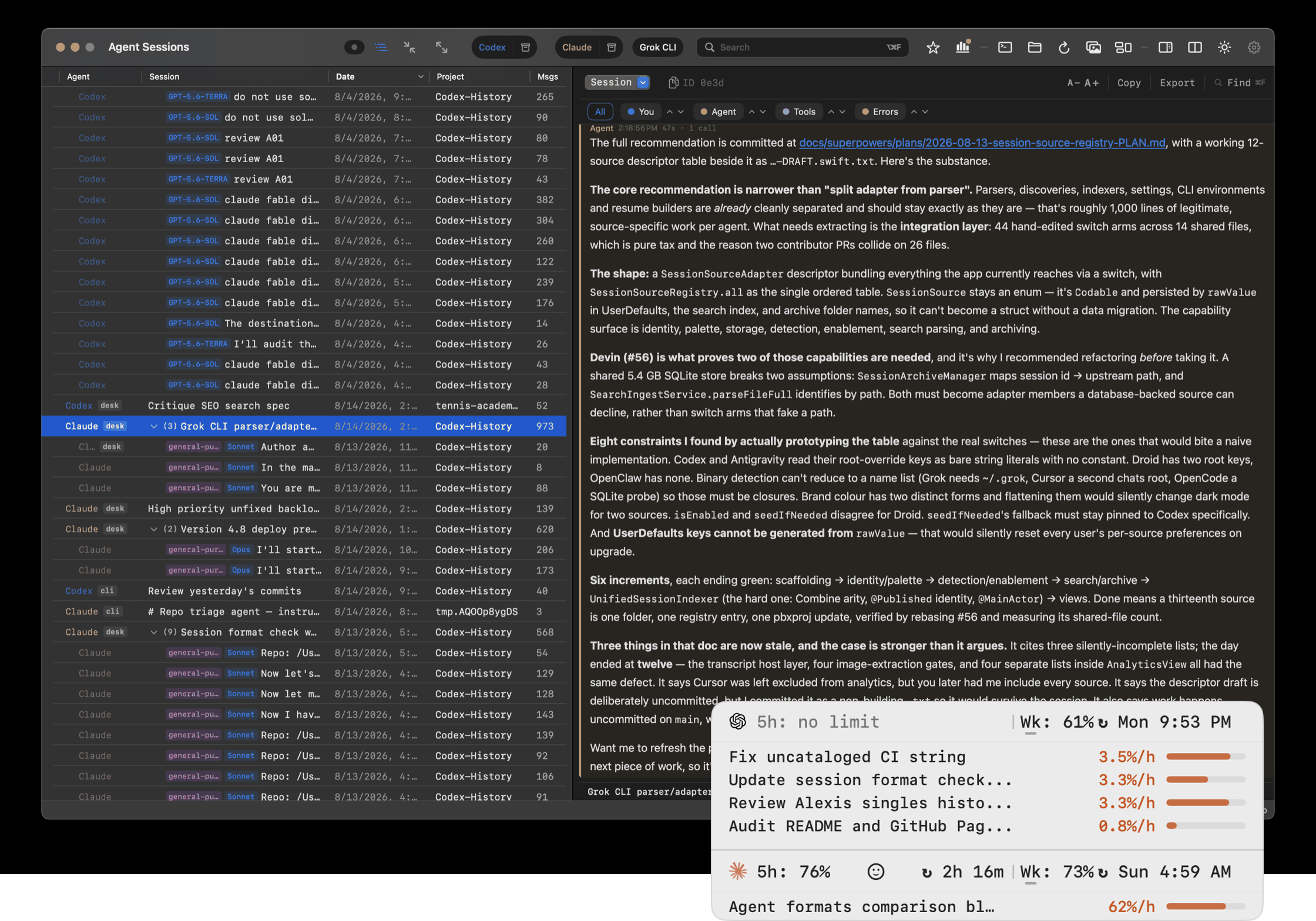Screen dimensions: 1316x921
Task: Open settings with the gear icon
Action: tap(1254, 47)
